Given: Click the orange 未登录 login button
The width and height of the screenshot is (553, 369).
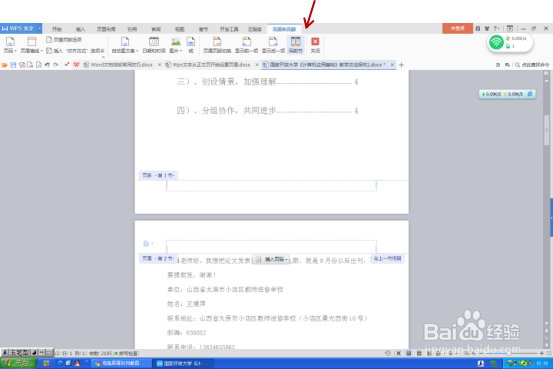Looking at the screenshot, I should (457, 29).
